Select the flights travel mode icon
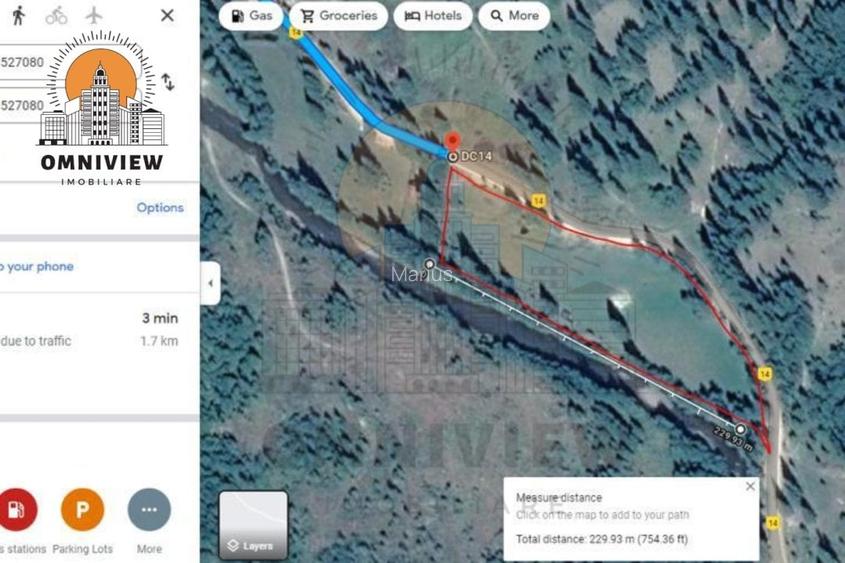The image size is (845, 563). click(94, 15)
